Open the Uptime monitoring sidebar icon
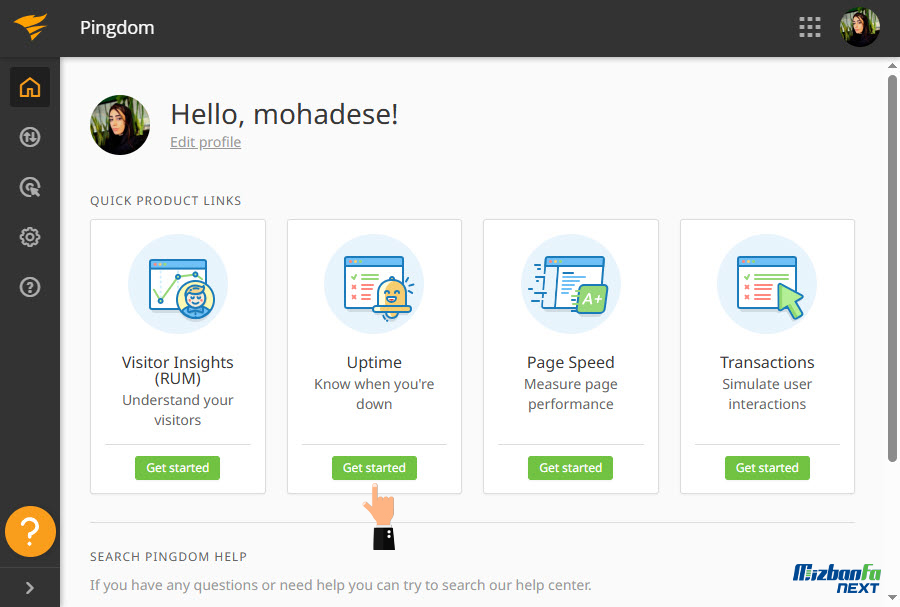900x607 pixels. [30, 137]
